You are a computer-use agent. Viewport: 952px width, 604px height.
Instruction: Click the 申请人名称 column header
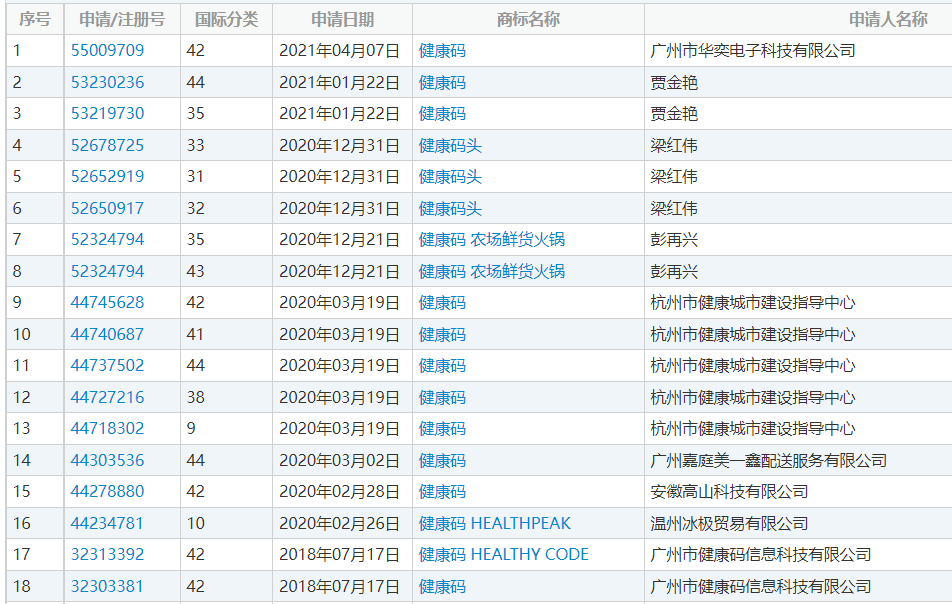point(888,19)
